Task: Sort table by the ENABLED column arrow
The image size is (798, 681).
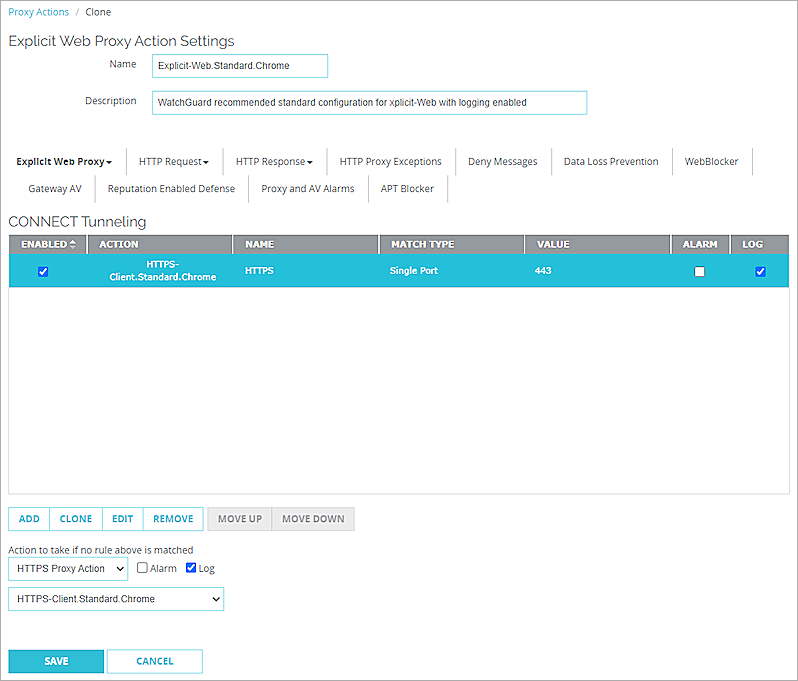Action: [x=72, y=244]
